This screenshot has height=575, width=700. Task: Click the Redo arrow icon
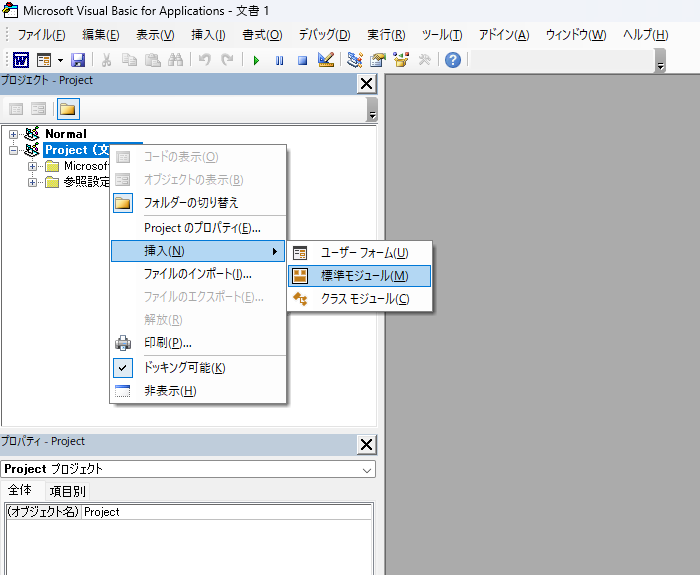(228, 59)
